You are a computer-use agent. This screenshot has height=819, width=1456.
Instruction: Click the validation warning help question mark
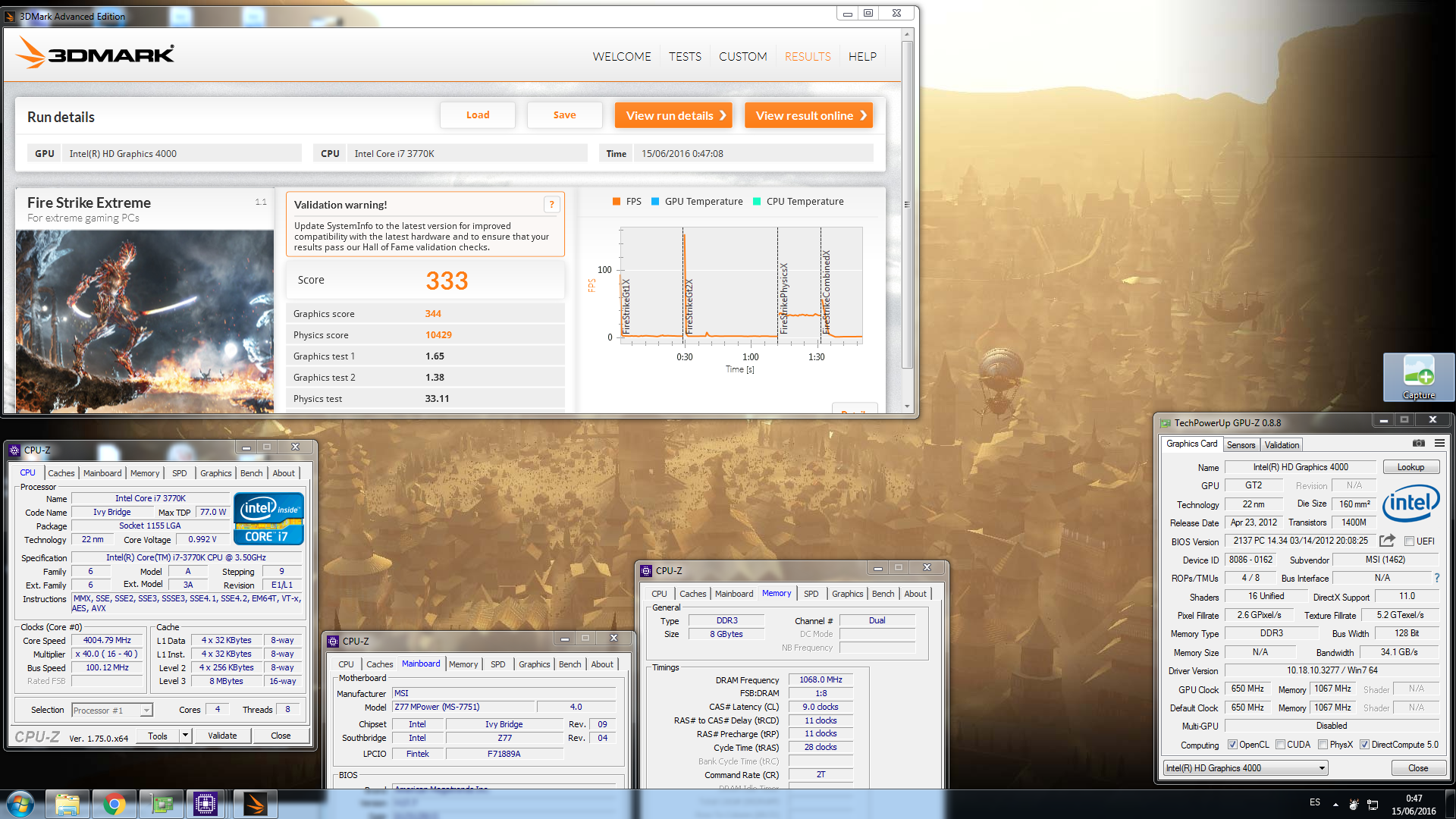click(x=551, y=205)
